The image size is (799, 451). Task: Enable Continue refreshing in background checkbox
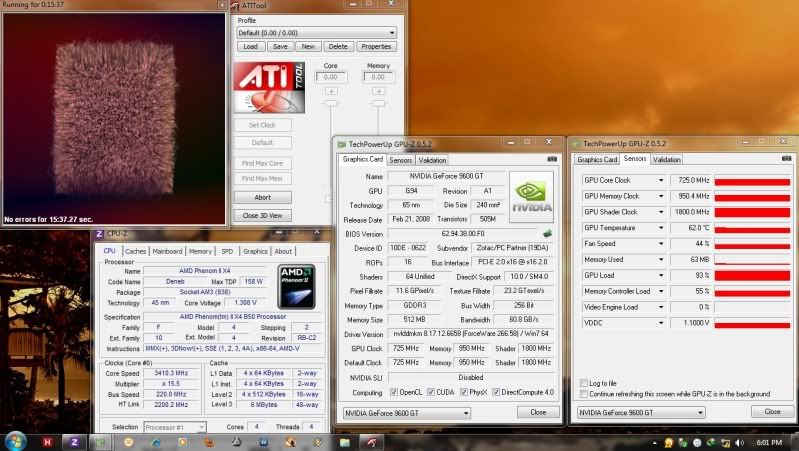click(584, 394)
